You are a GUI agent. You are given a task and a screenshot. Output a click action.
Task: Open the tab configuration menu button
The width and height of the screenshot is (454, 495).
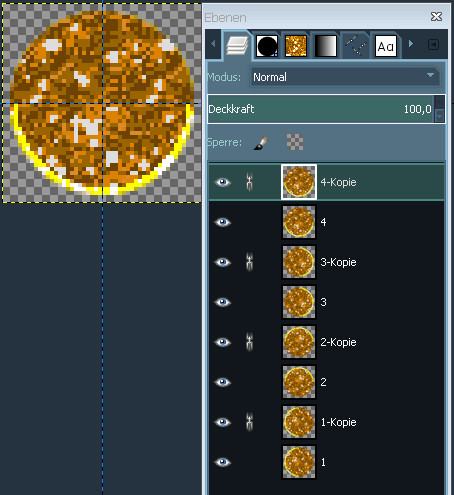[x=433, y=44]
